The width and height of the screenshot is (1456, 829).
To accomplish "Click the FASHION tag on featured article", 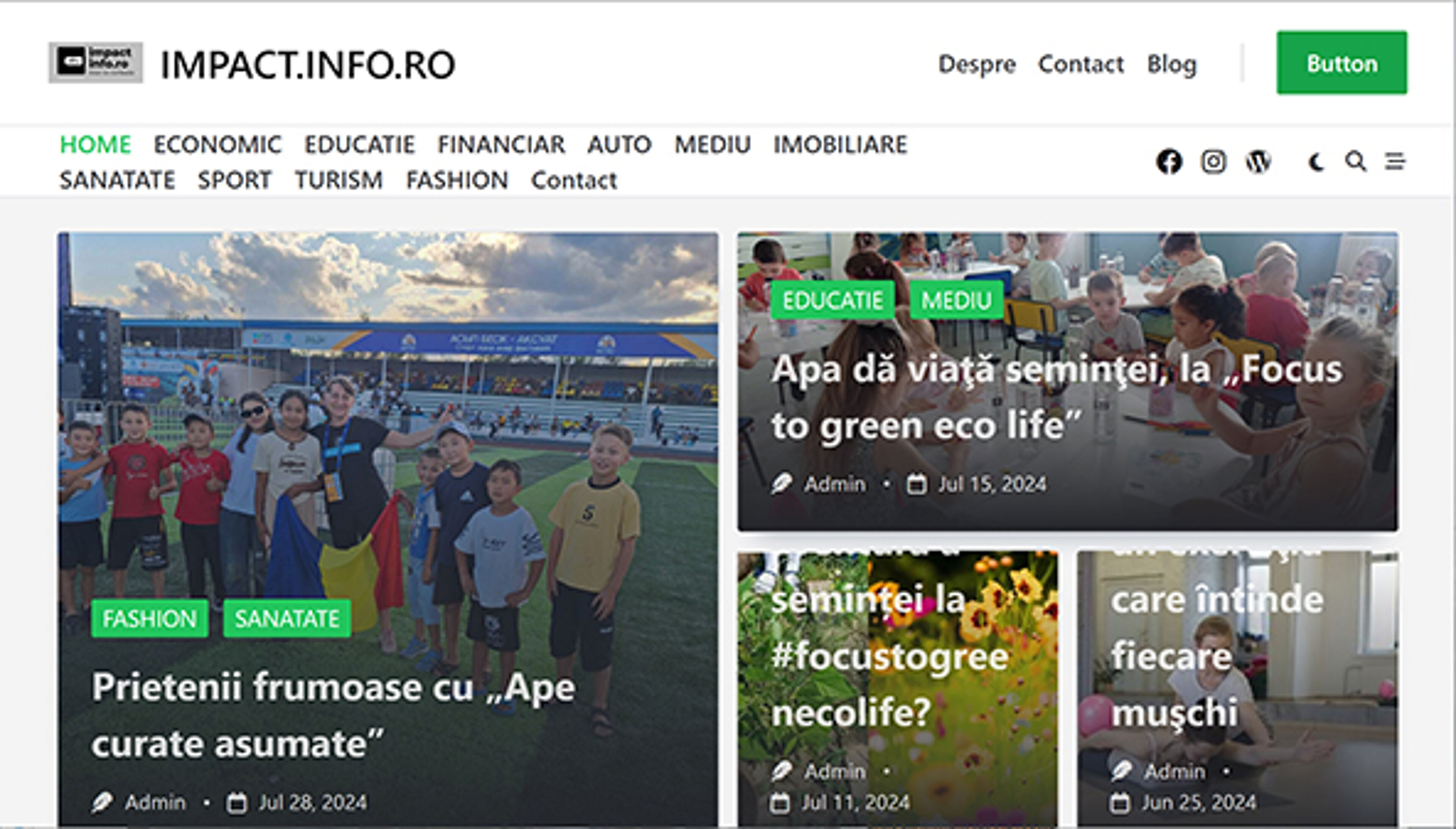I will coord(150,618).
